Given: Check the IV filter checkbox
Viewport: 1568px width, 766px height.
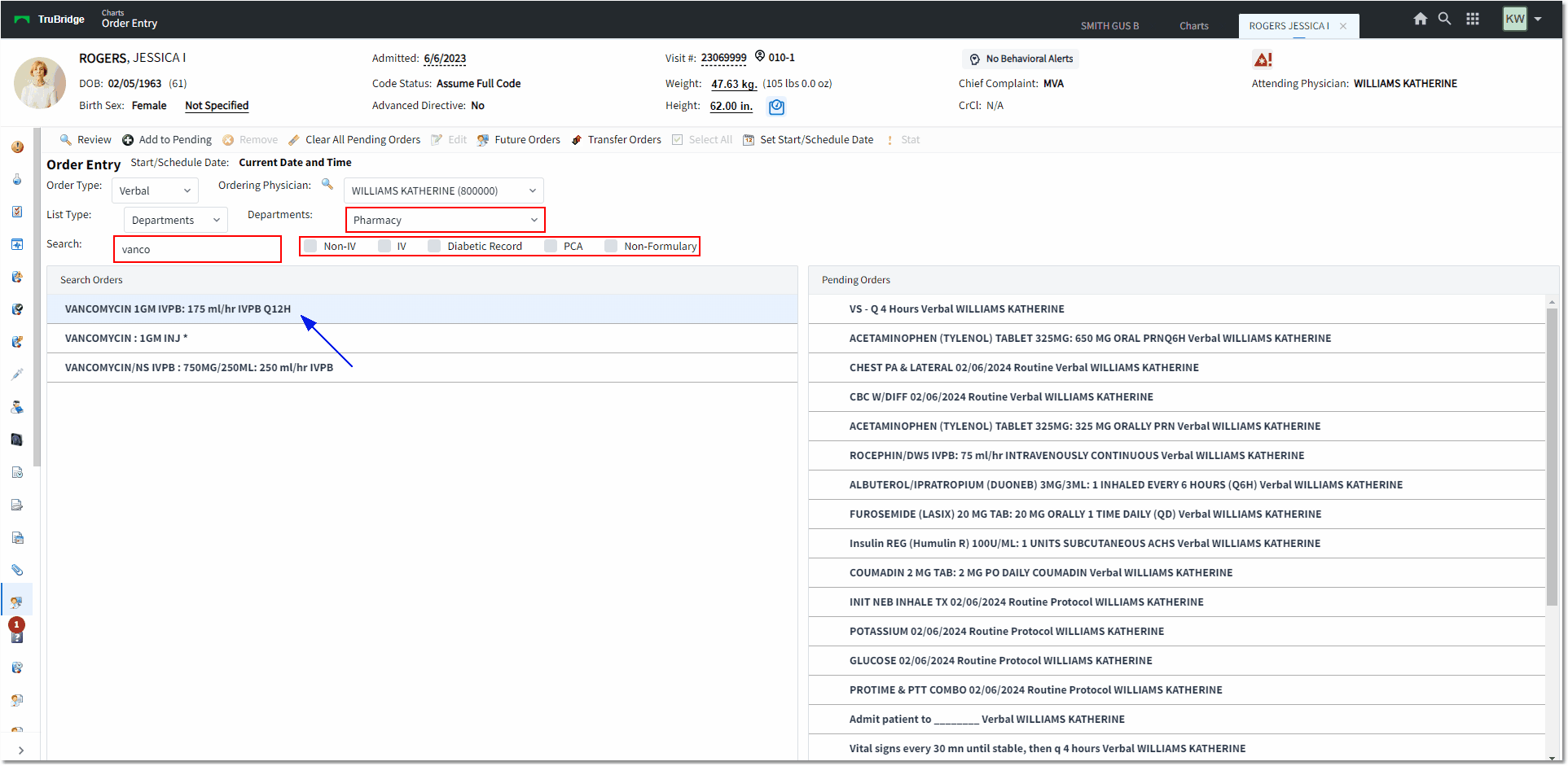Looking at the screenshot, I should (384, 246).
